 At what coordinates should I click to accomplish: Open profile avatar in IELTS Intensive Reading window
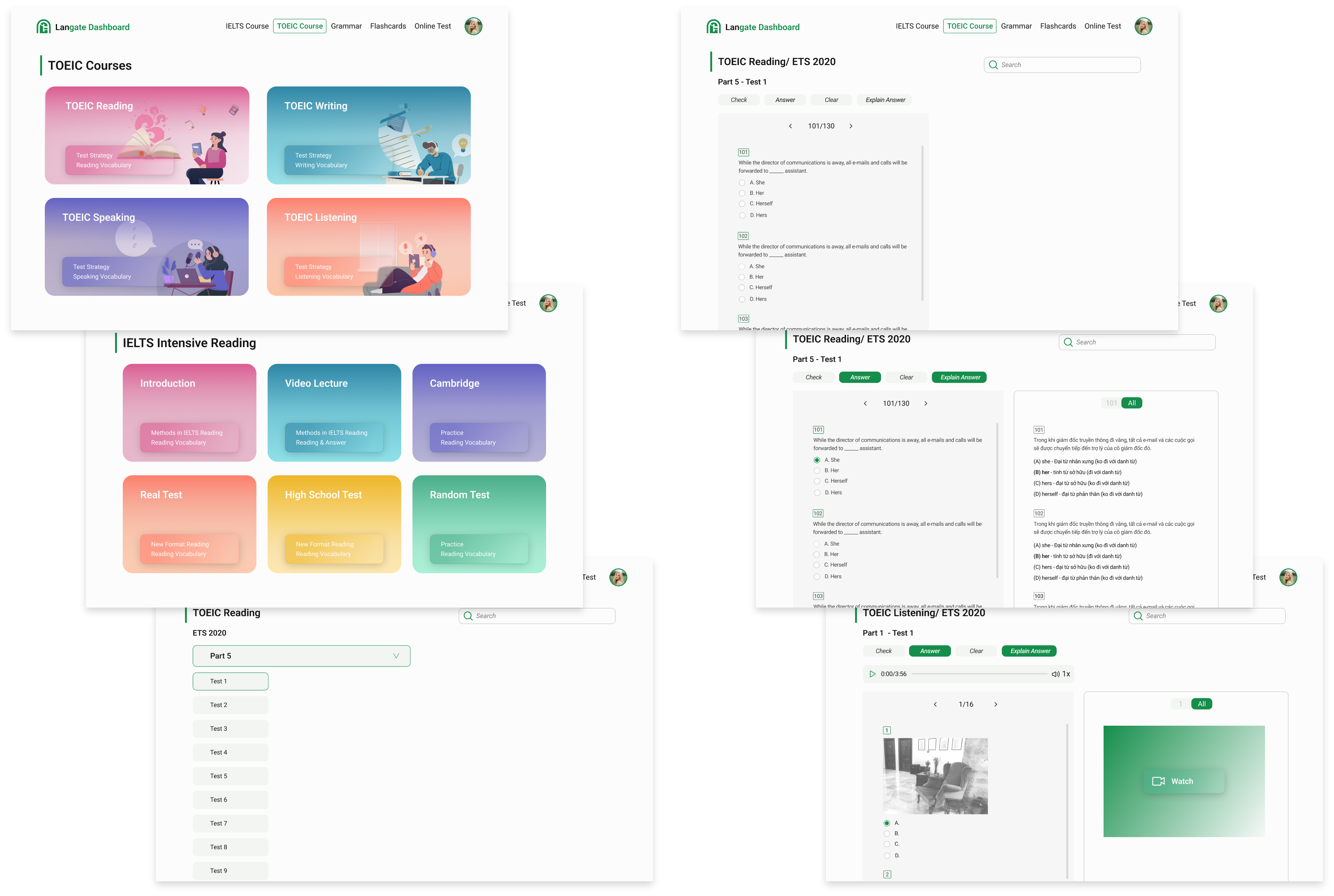coord(548,303)
